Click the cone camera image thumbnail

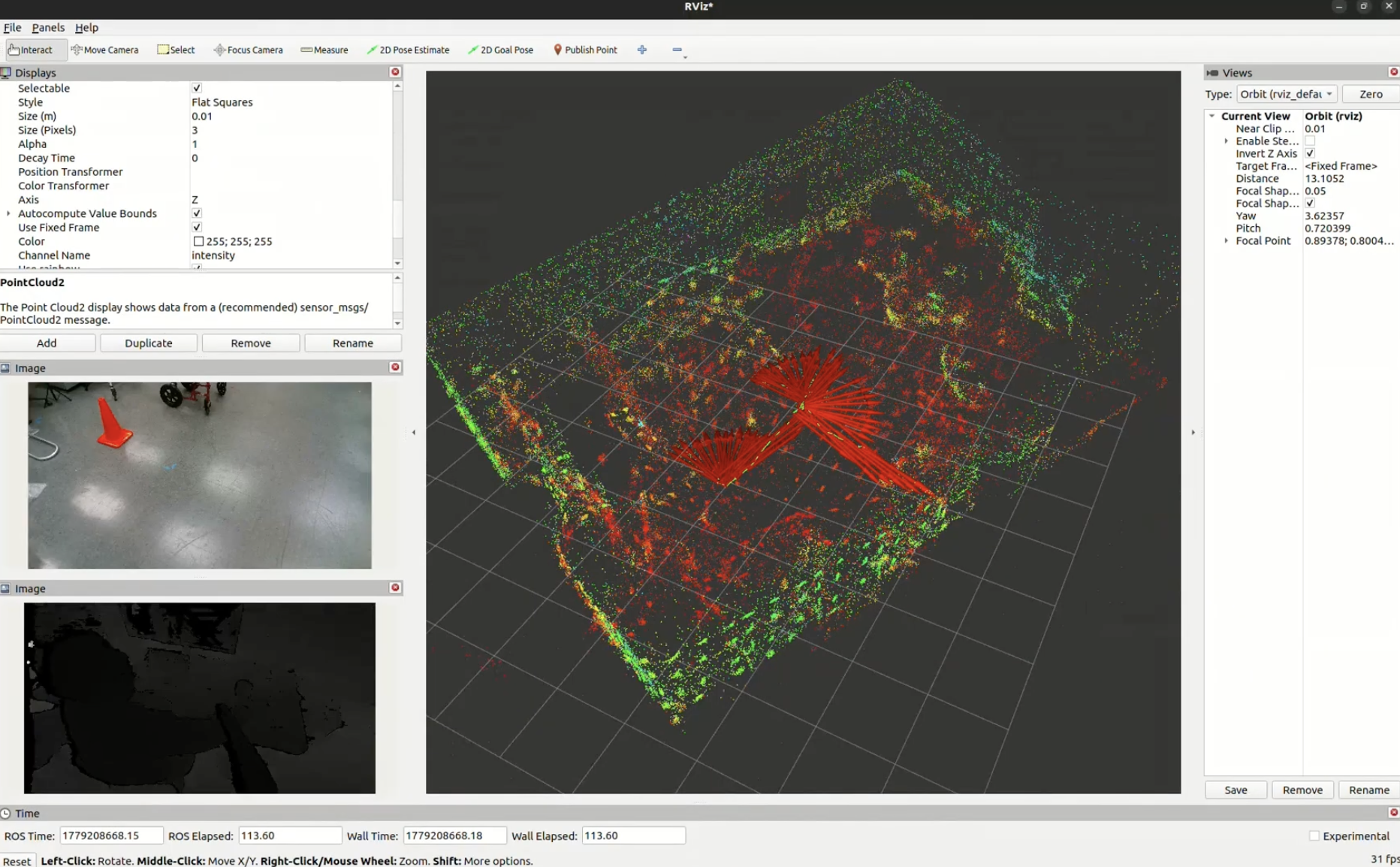200,475
